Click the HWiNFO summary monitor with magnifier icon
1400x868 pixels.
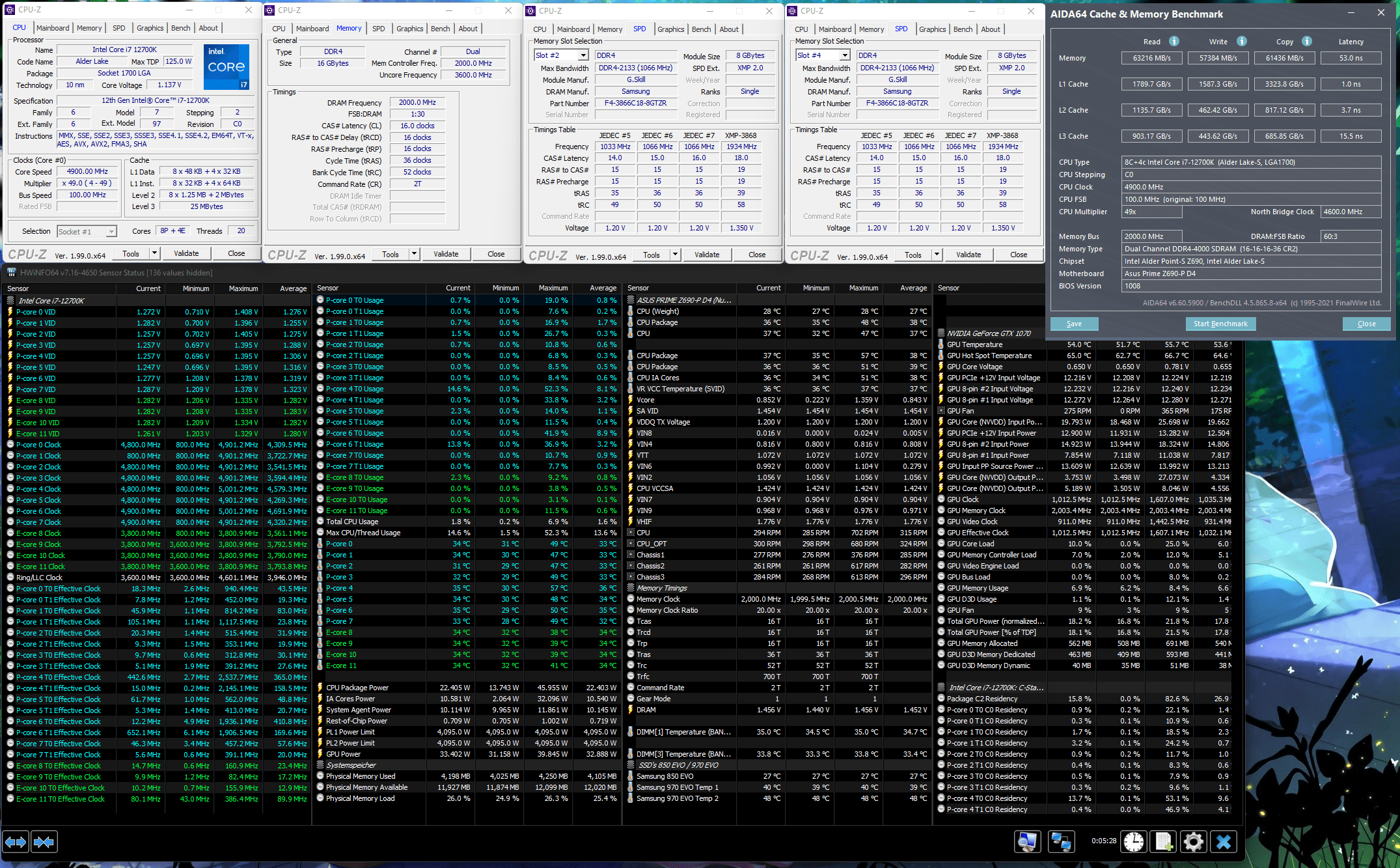click(1027, 842)
